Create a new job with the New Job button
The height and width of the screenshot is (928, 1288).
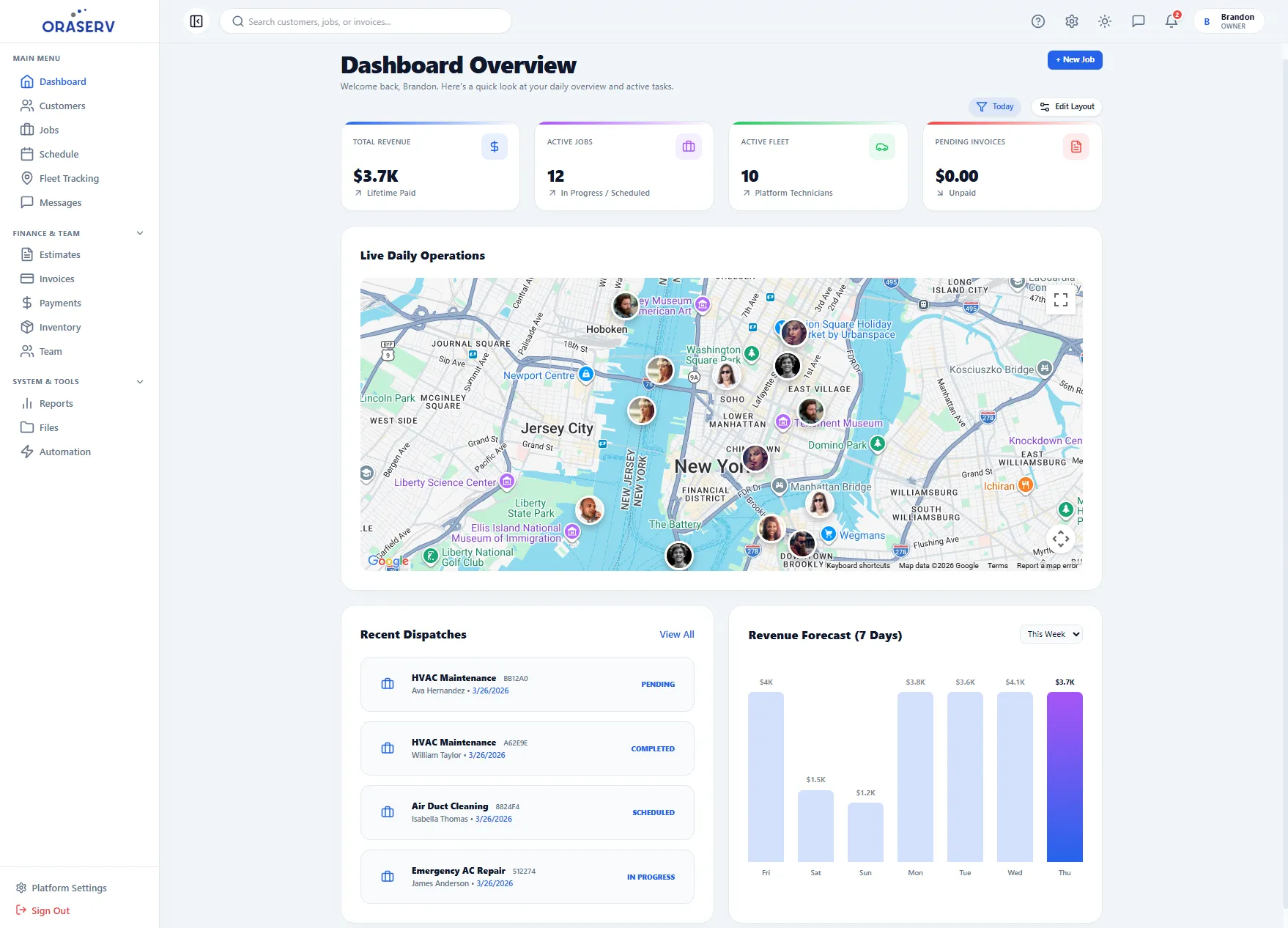pos(1075,59)
